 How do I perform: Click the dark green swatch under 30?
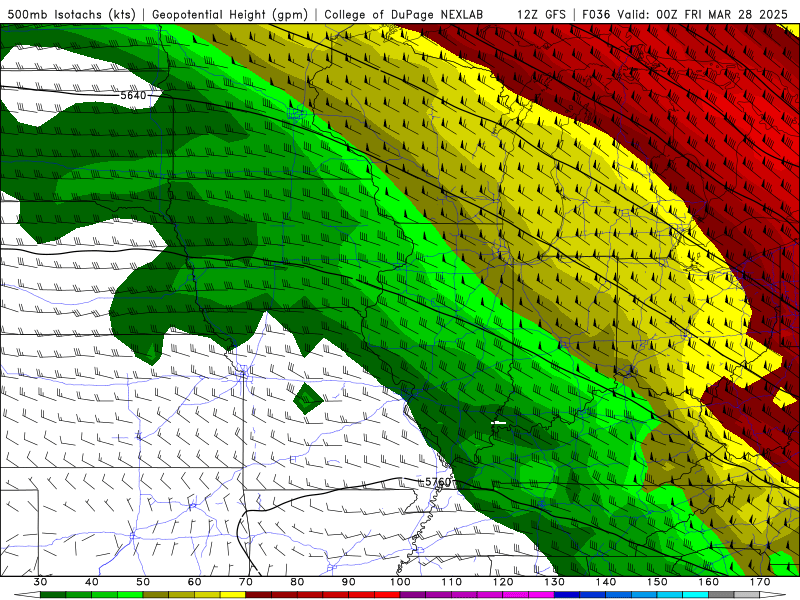pyautogui.click(x=53, y=595)
